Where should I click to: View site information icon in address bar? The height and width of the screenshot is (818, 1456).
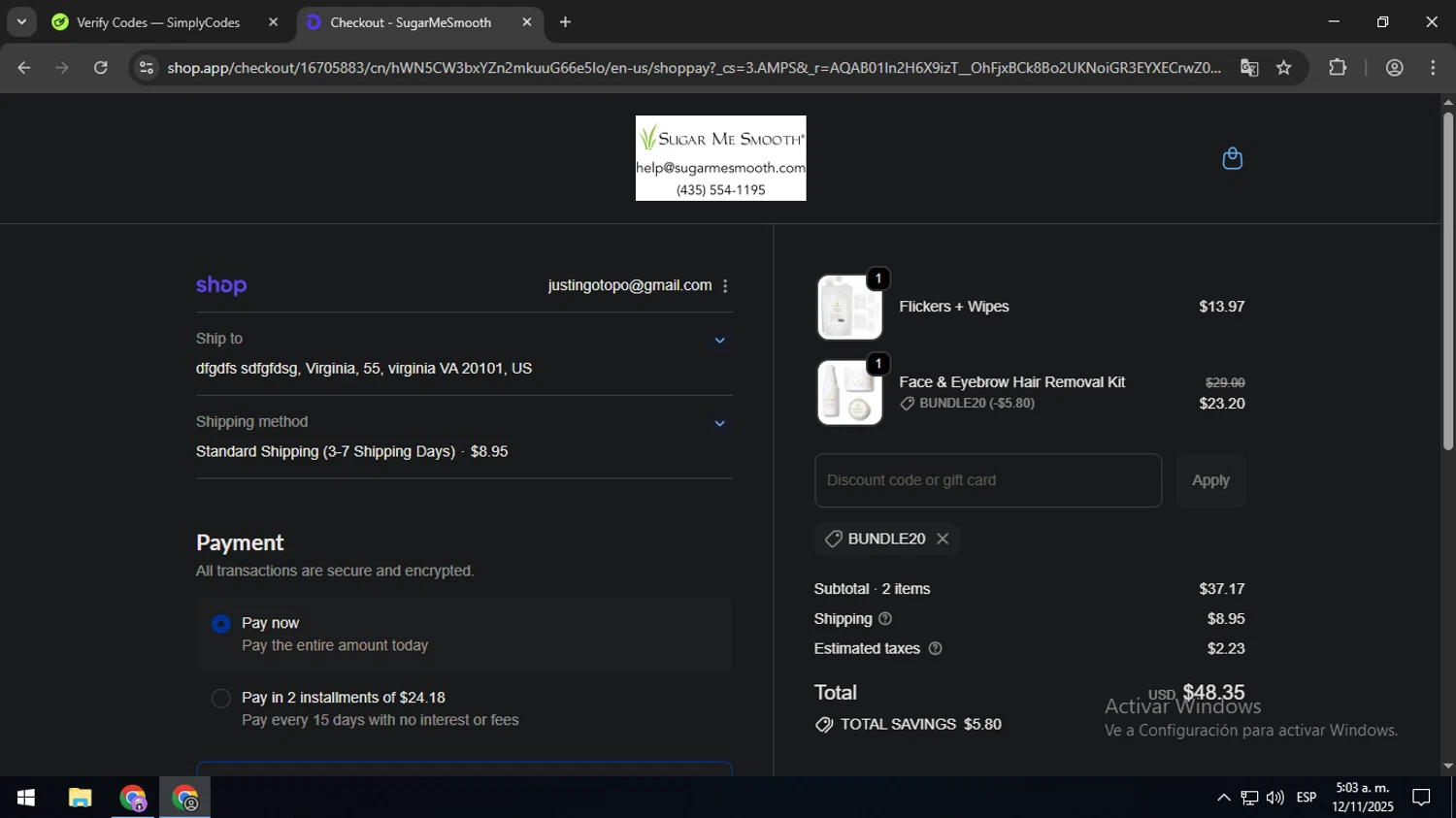(146, 68)
